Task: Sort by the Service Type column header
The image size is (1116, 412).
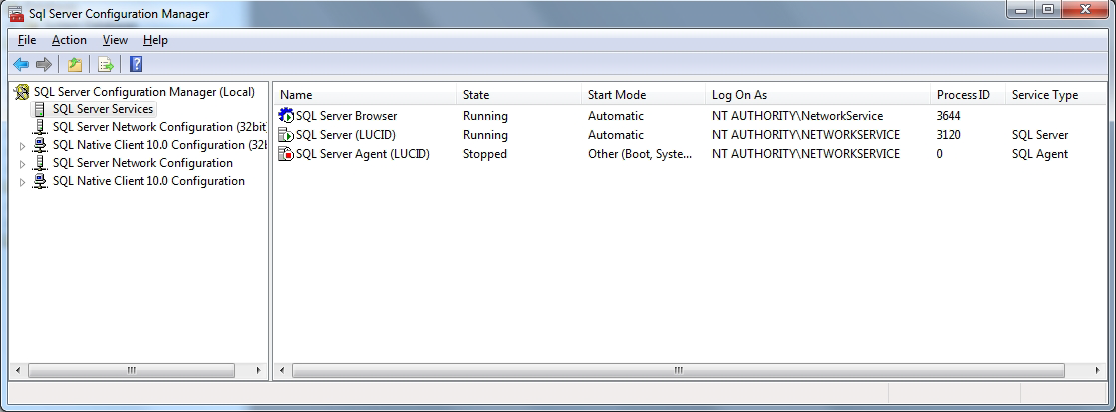Action: tap(1056, 95)
